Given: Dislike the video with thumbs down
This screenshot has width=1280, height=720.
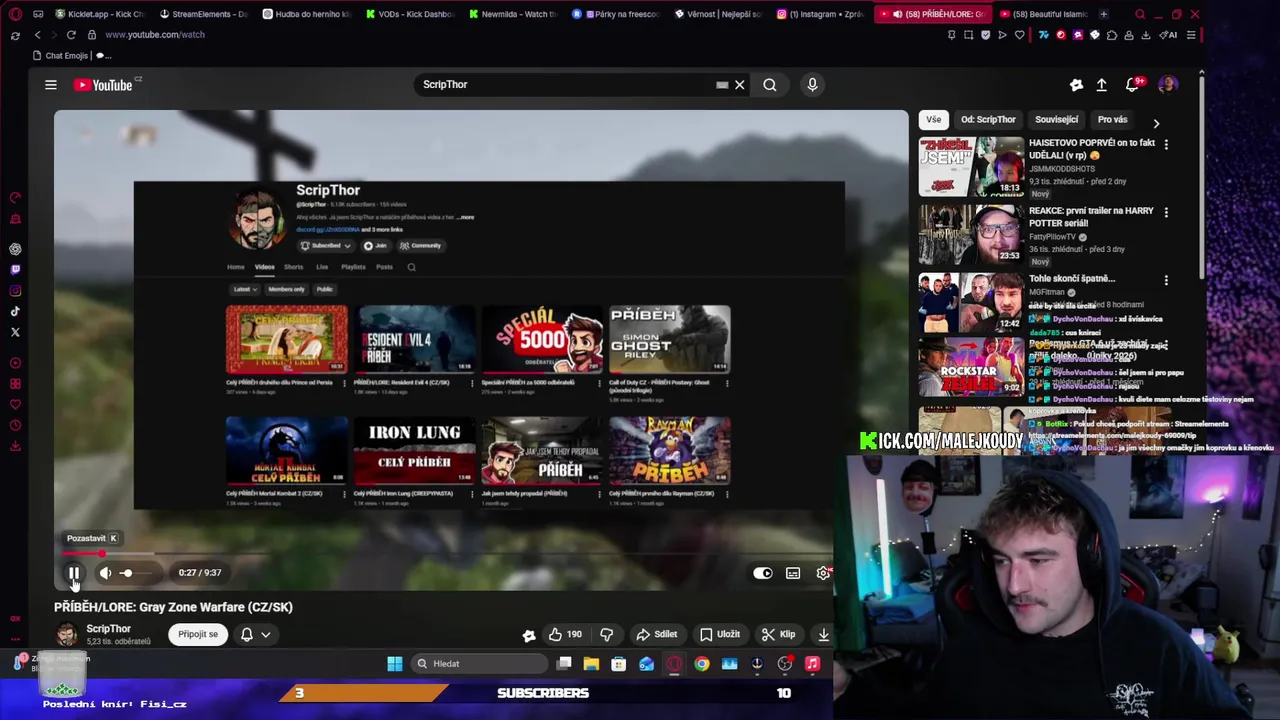Looking at the screenshot, I should click(606, 634).
